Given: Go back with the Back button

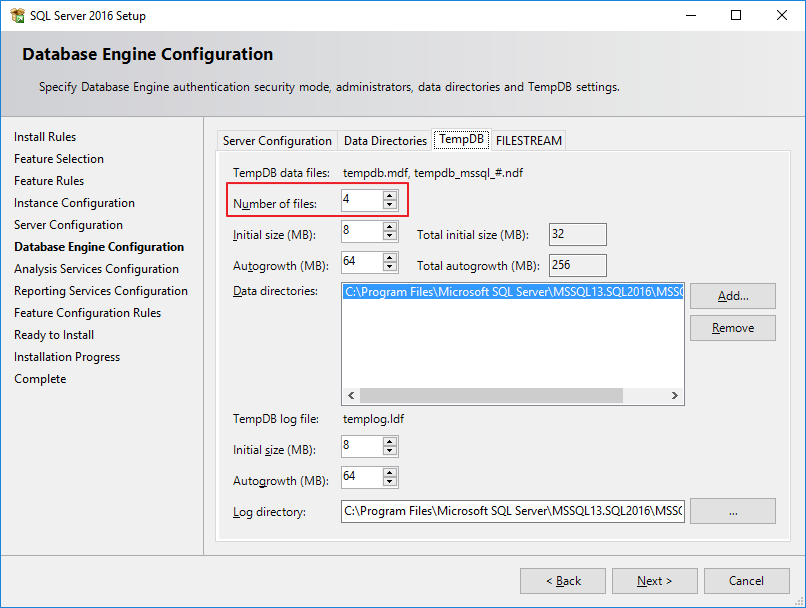Looking at the screenshot, I should click(563, 581).
